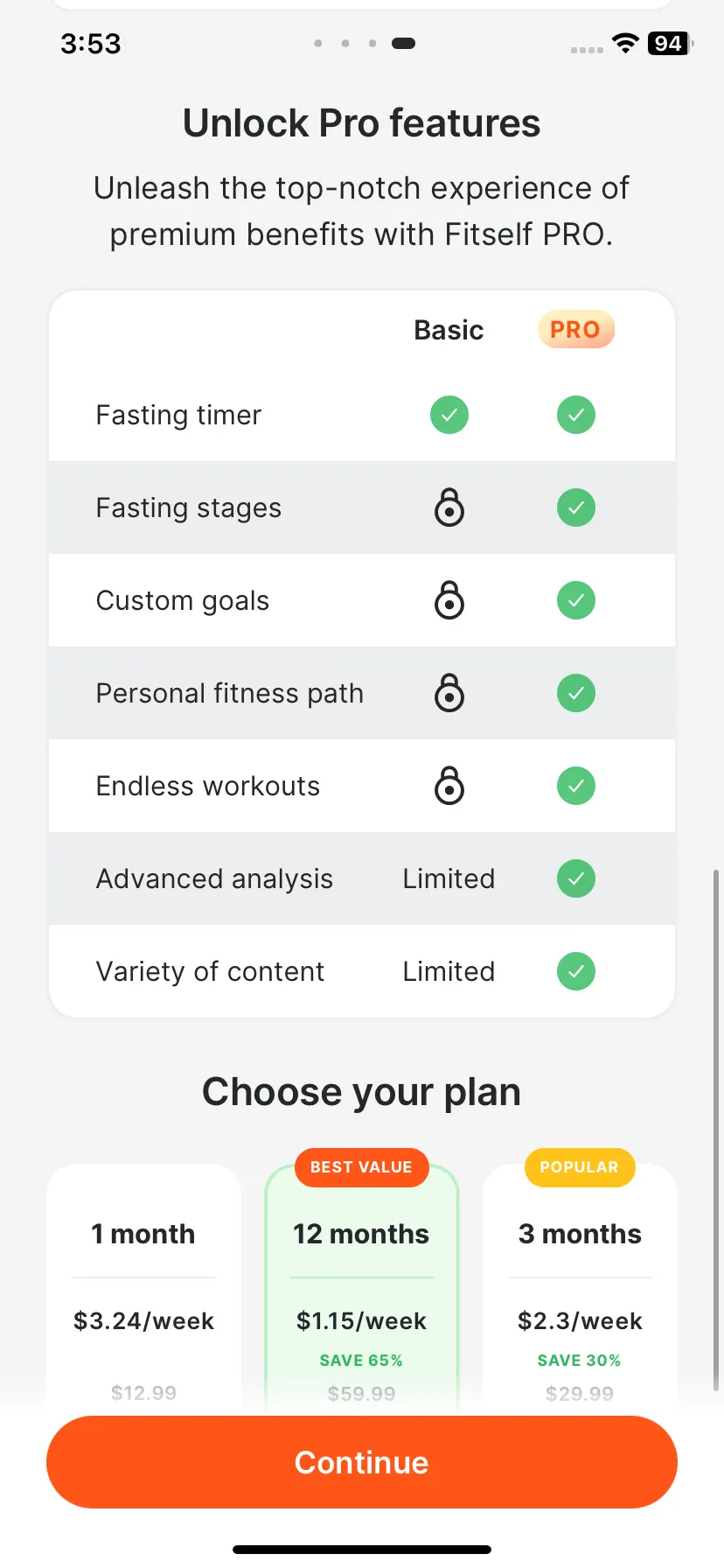The height and width of the screenshot is (1568, 724).
Task: Select the 1 month plan
Action: (x=143, y=1286)
